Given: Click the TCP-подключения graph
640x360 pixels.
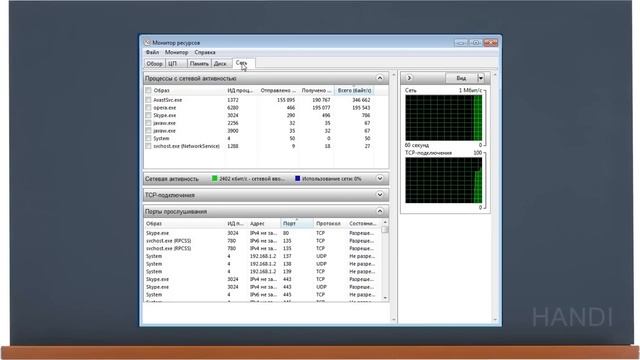Looking at the screenshot, I should (x=444, y=180).
